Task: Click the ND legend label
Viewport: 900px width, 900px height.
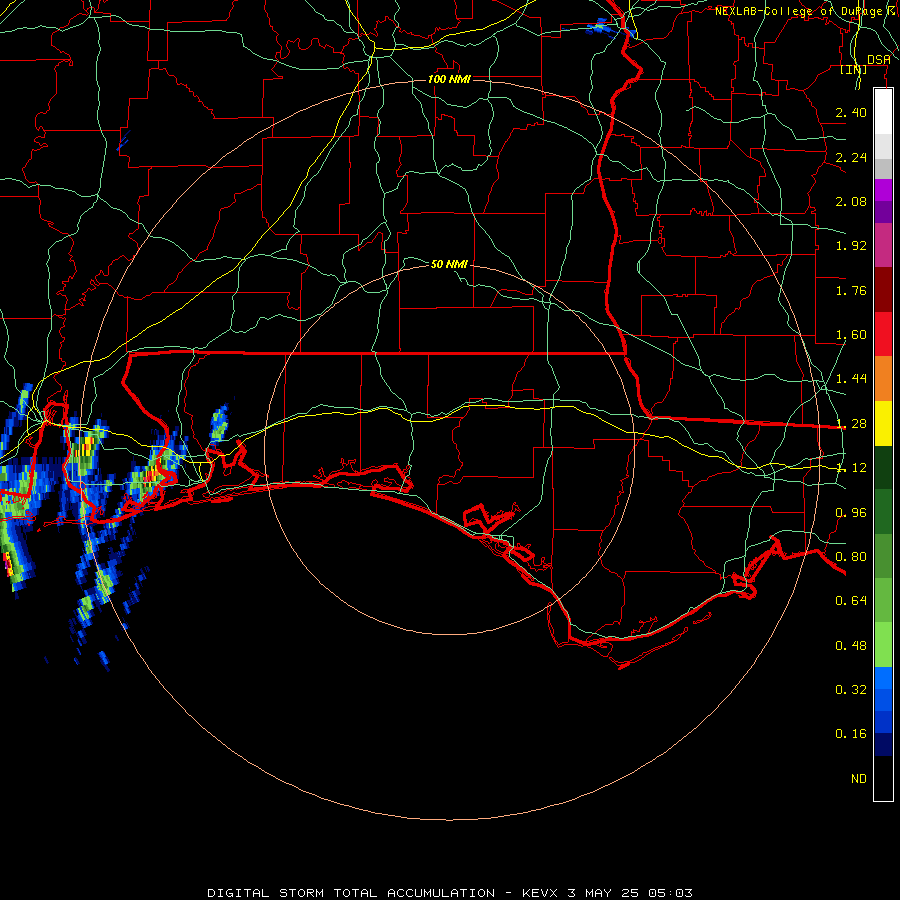Action: 859,779
